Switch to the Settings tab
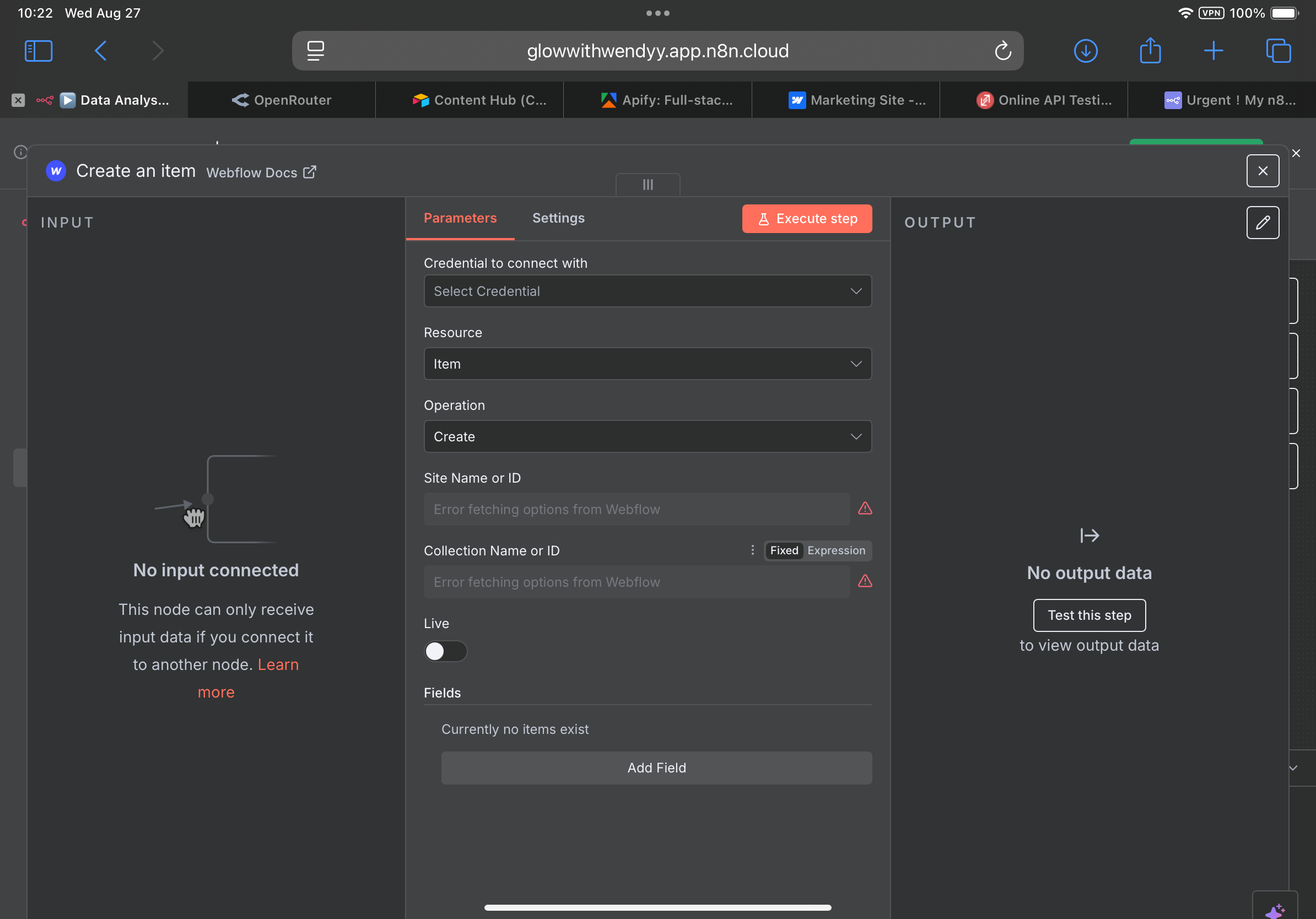 pos(558,218)
